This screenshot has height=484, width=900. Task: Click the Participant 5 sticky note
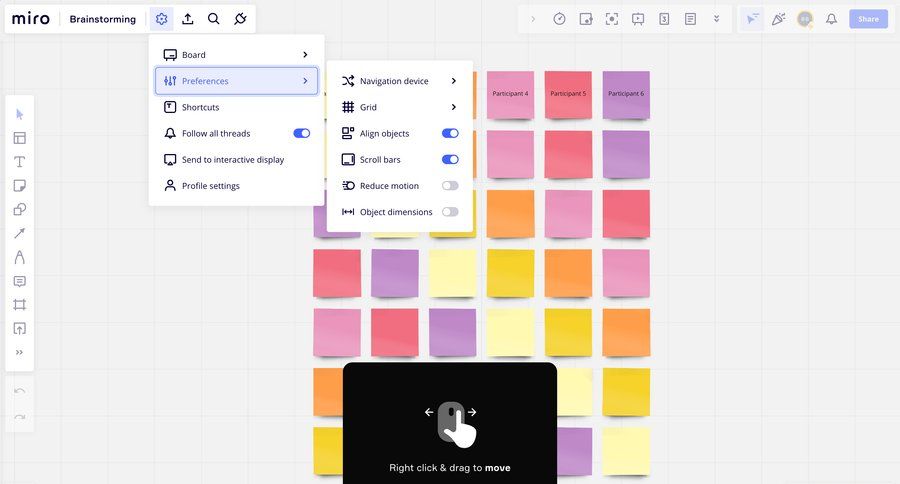pyautogui.click(x=568, y=95)
